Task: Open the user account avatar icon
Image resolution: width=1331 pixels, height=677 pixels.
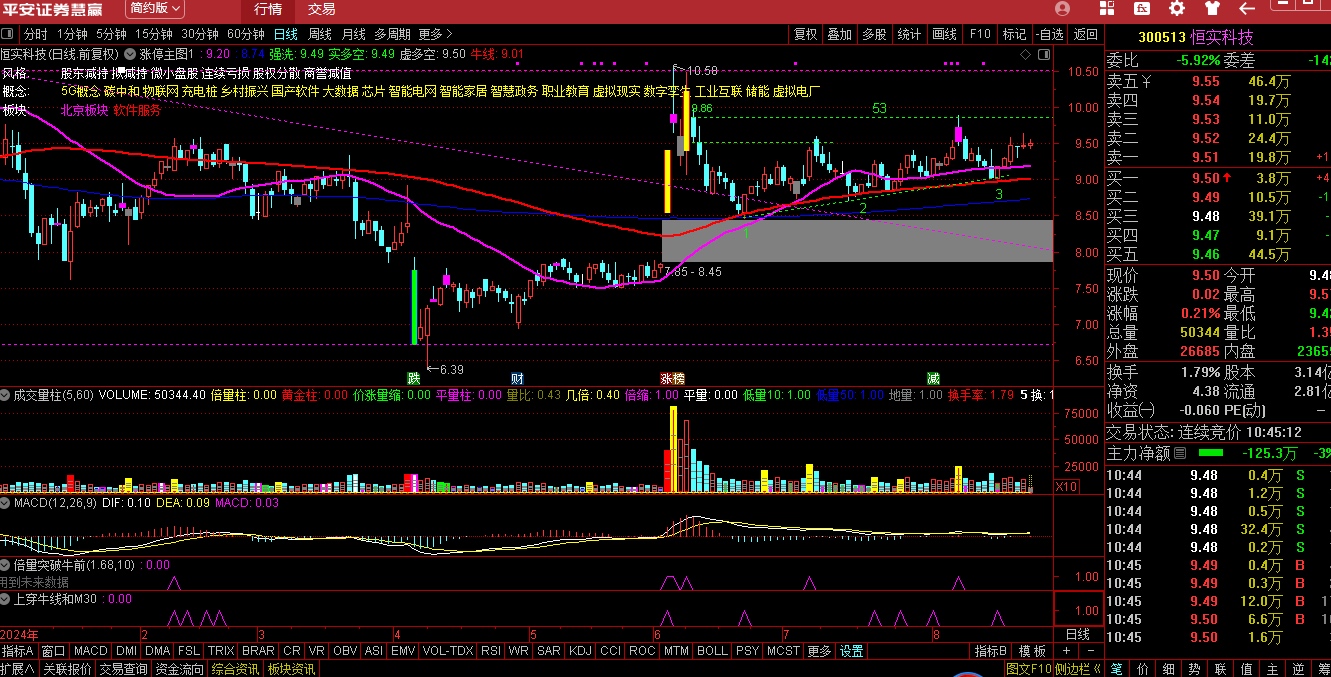Action: [1062, 8]
